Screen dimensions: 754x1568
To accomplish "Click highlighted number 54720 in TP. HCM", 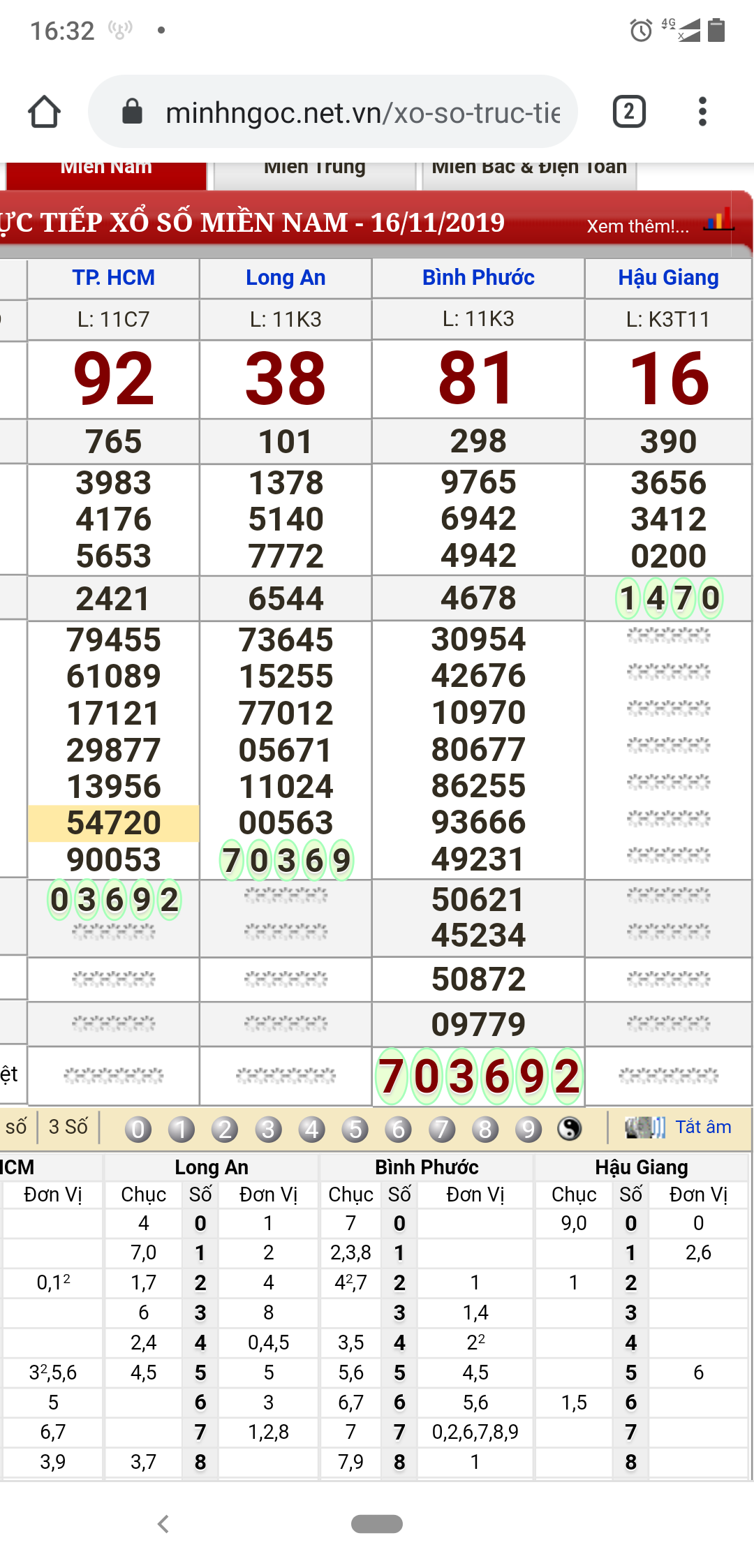I will [x=114, y=823].
